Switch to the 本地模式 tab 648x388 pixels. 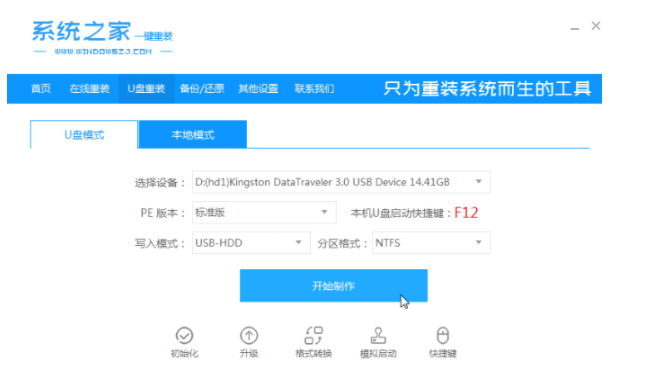point(193,135)
